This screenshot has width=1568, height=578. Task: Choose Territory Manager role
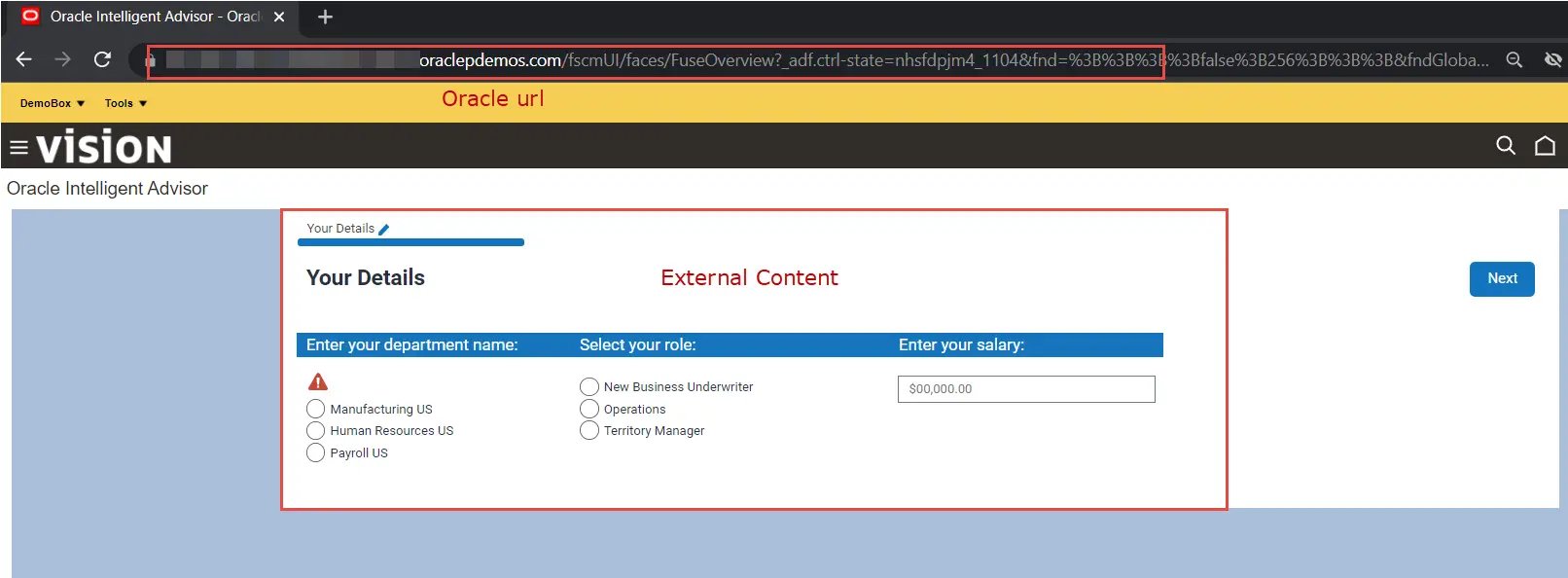pyautogui.click(x=589, y=430)
